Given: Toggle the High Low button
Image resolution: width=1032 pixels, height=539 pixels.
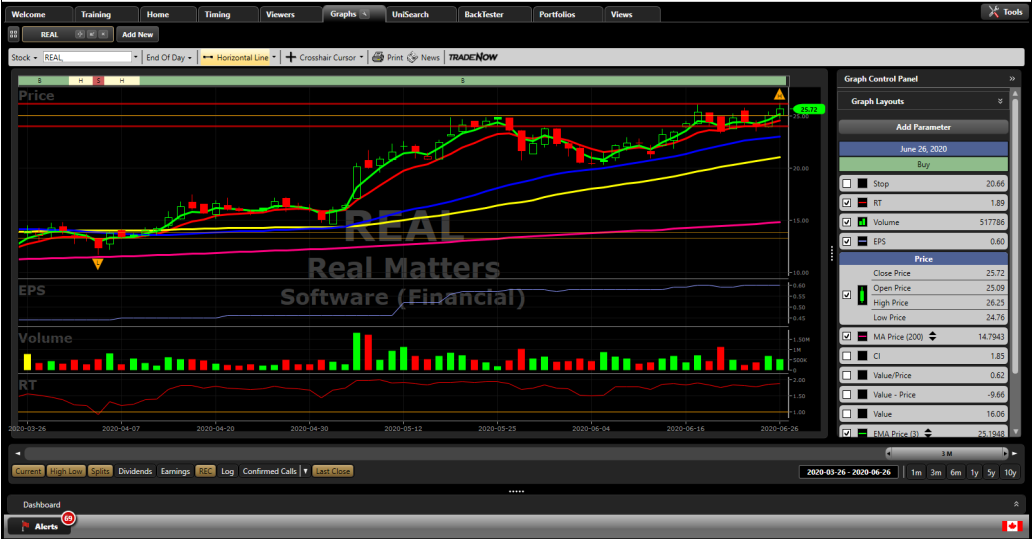Looking at the screenshot, I should pos(66,471).
